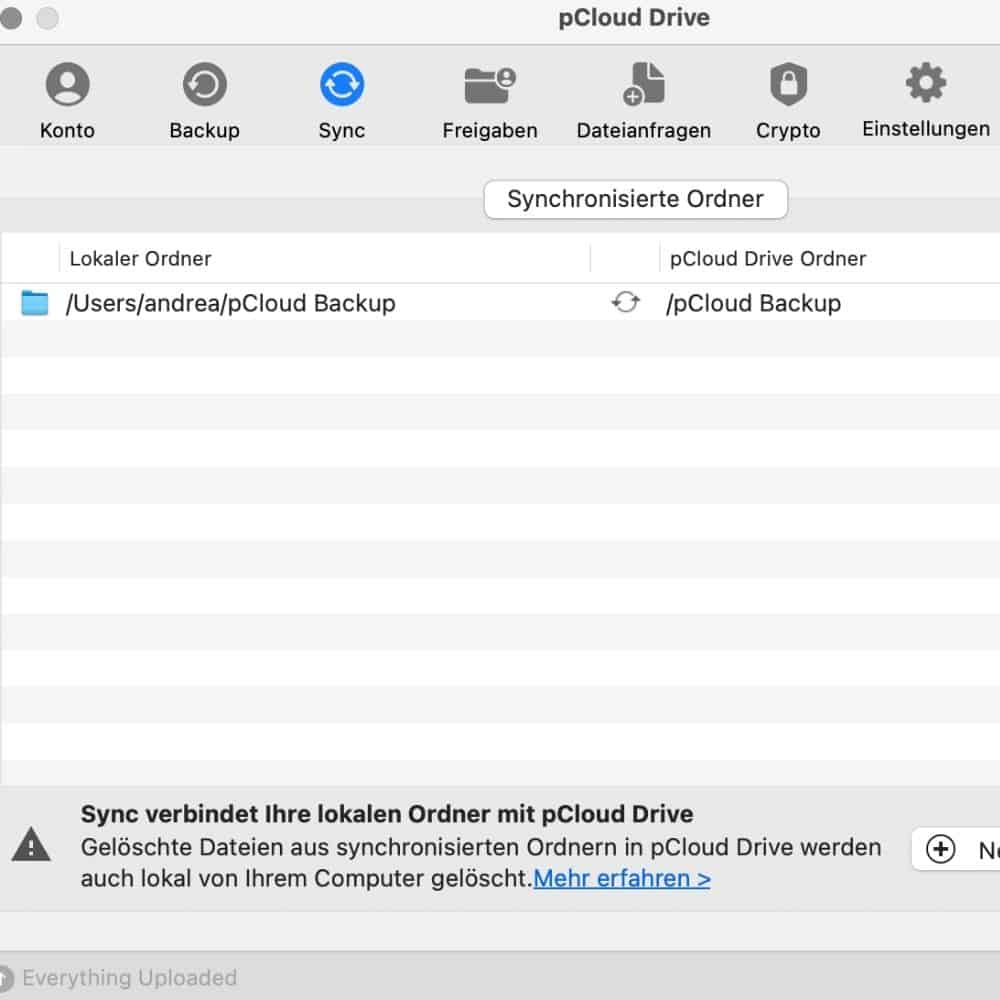Switch to the Crypto tab label
Viewport: 1000px width, 1000px height.
pyautogui.click(x=788, y=130)
